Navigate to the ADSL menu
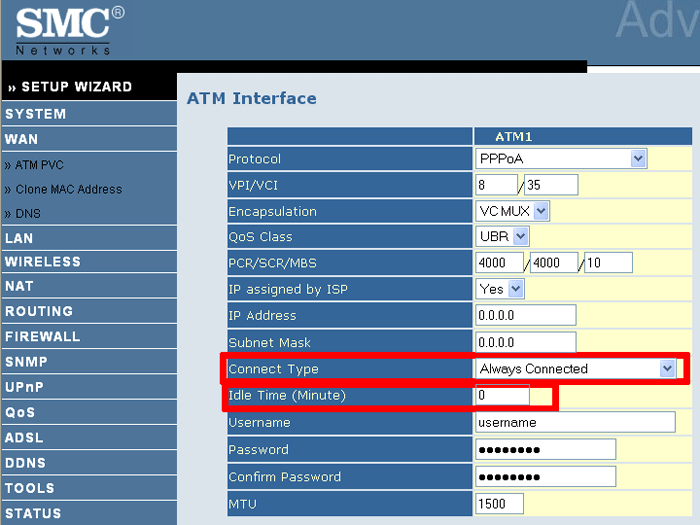The image size is (700, 525). pos(24,438)
